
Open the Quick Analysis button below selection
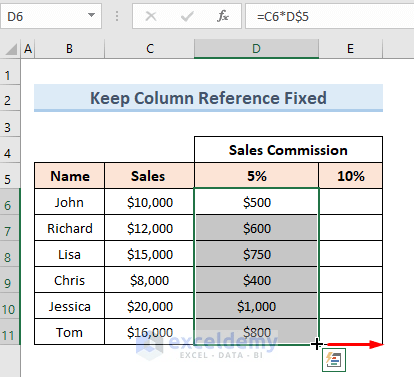334,360
